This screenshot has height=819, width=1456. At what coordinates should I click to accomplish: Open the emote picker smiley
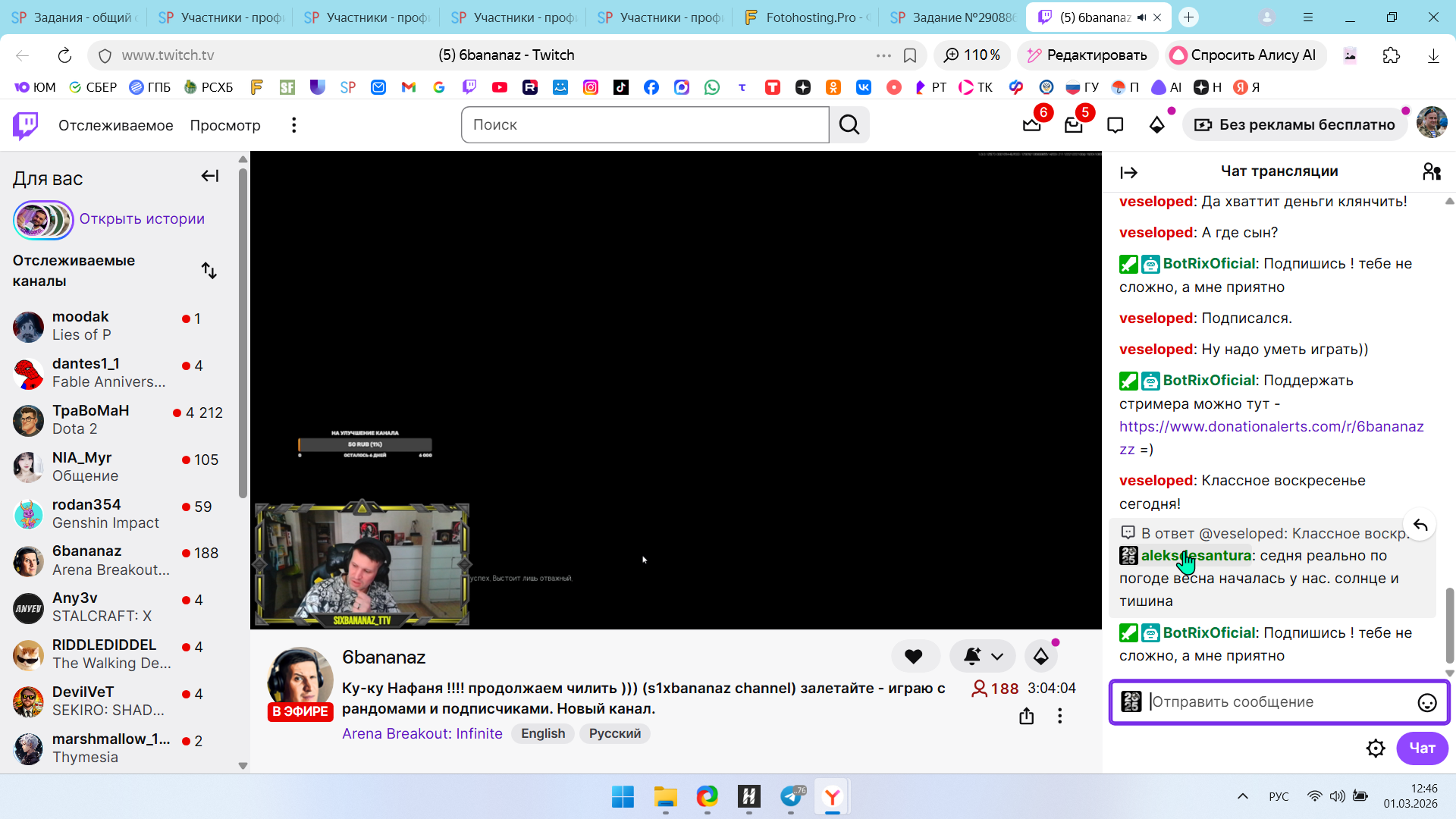click(x=1426, y=703)
